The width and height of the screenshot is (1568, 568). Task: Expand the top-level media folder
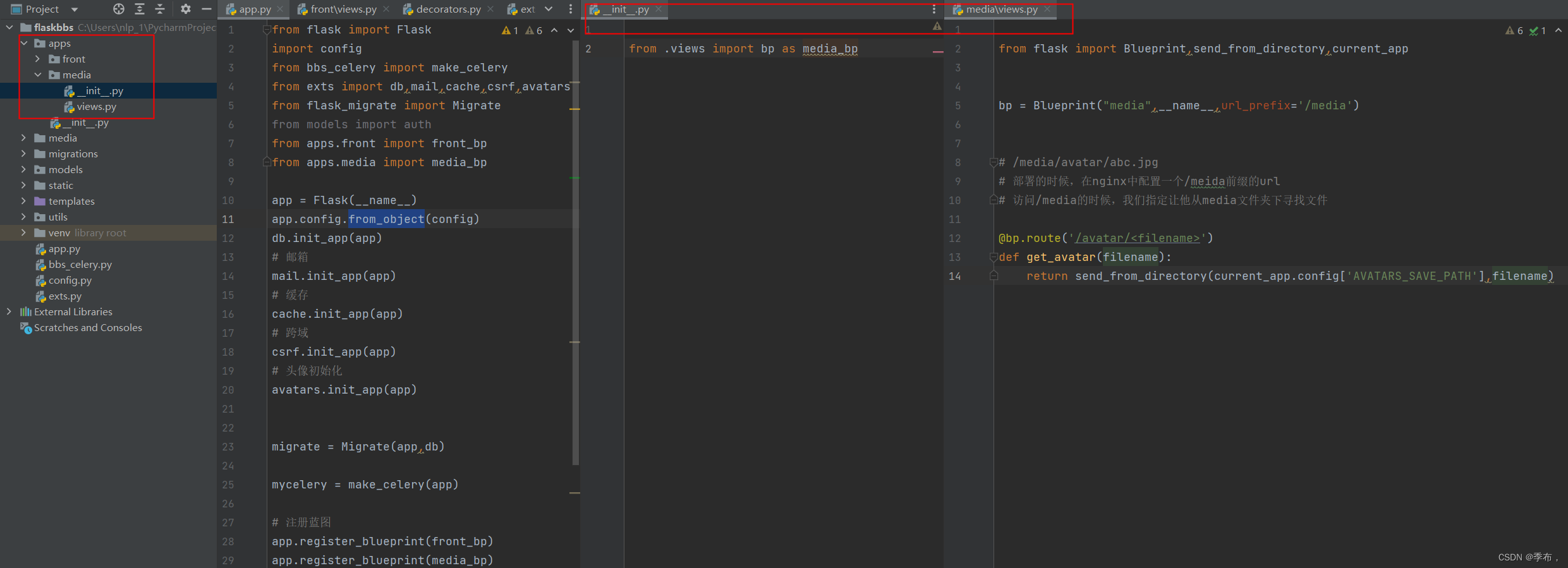click(x=24, y=138)
